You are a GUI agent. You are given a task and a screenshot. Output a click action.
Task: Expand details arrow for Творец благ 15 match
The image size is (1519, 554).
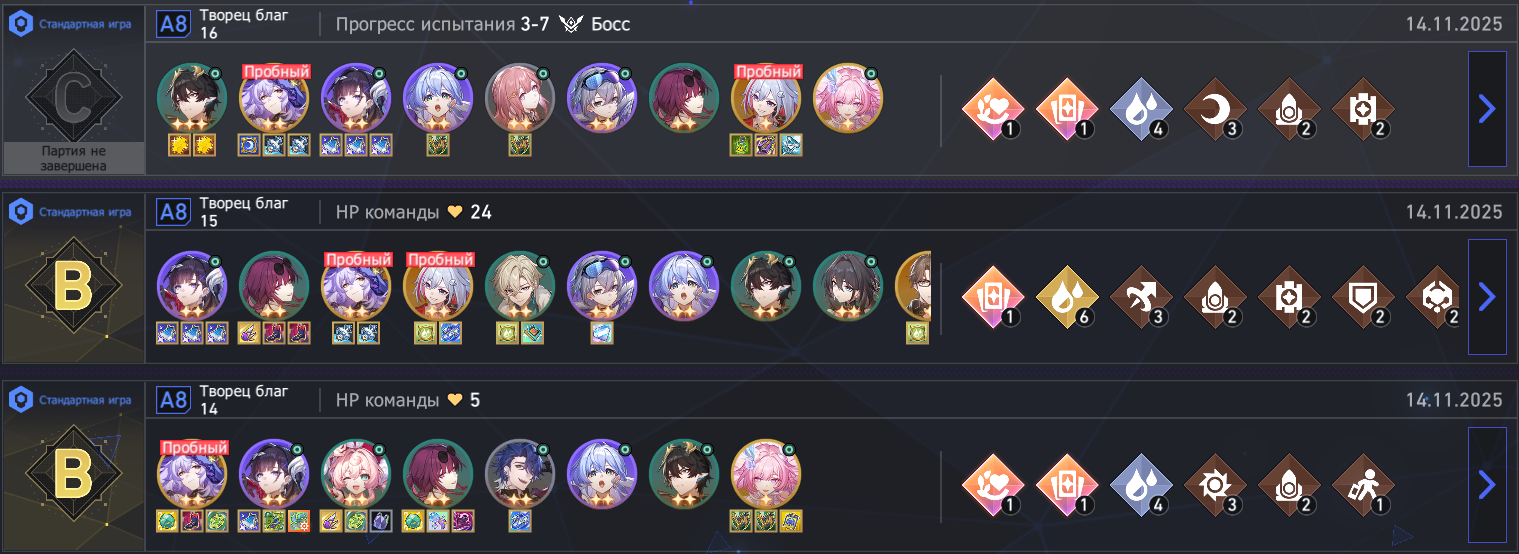(x=1487, y=296)
